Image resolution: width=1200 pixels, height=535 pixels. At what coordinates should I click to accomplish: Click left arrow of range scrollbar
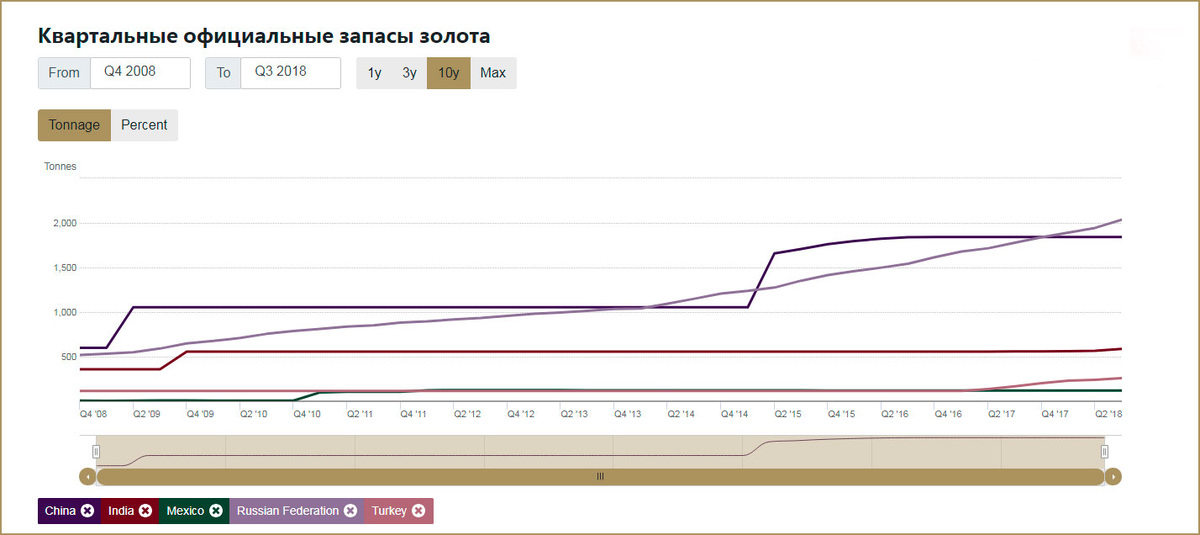point(87,477)
